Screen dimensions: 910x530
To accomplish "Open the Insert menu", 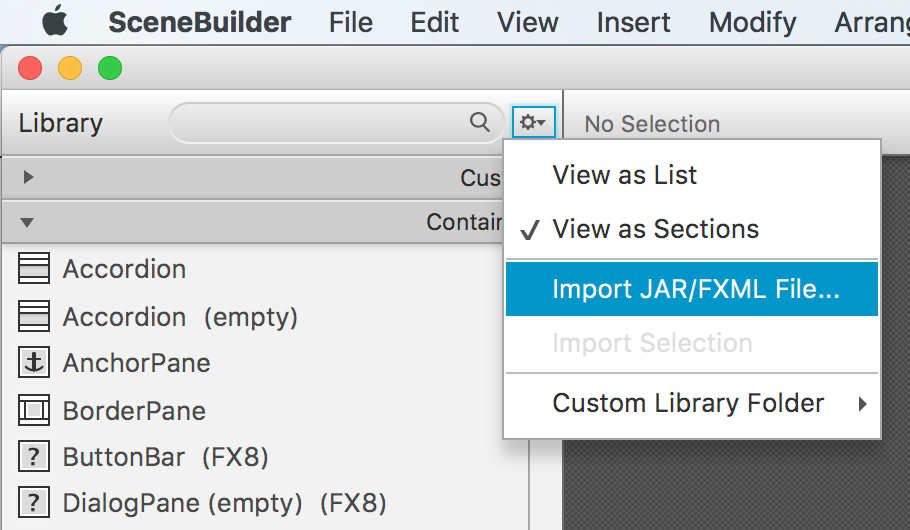I will coord(633,22).
